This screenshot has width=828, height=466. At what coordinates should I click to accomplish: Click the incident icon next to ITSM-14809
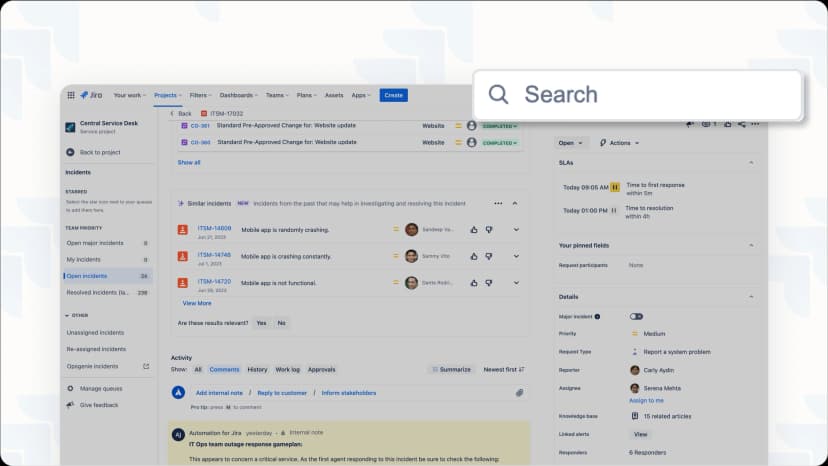(x=183, y=230)
